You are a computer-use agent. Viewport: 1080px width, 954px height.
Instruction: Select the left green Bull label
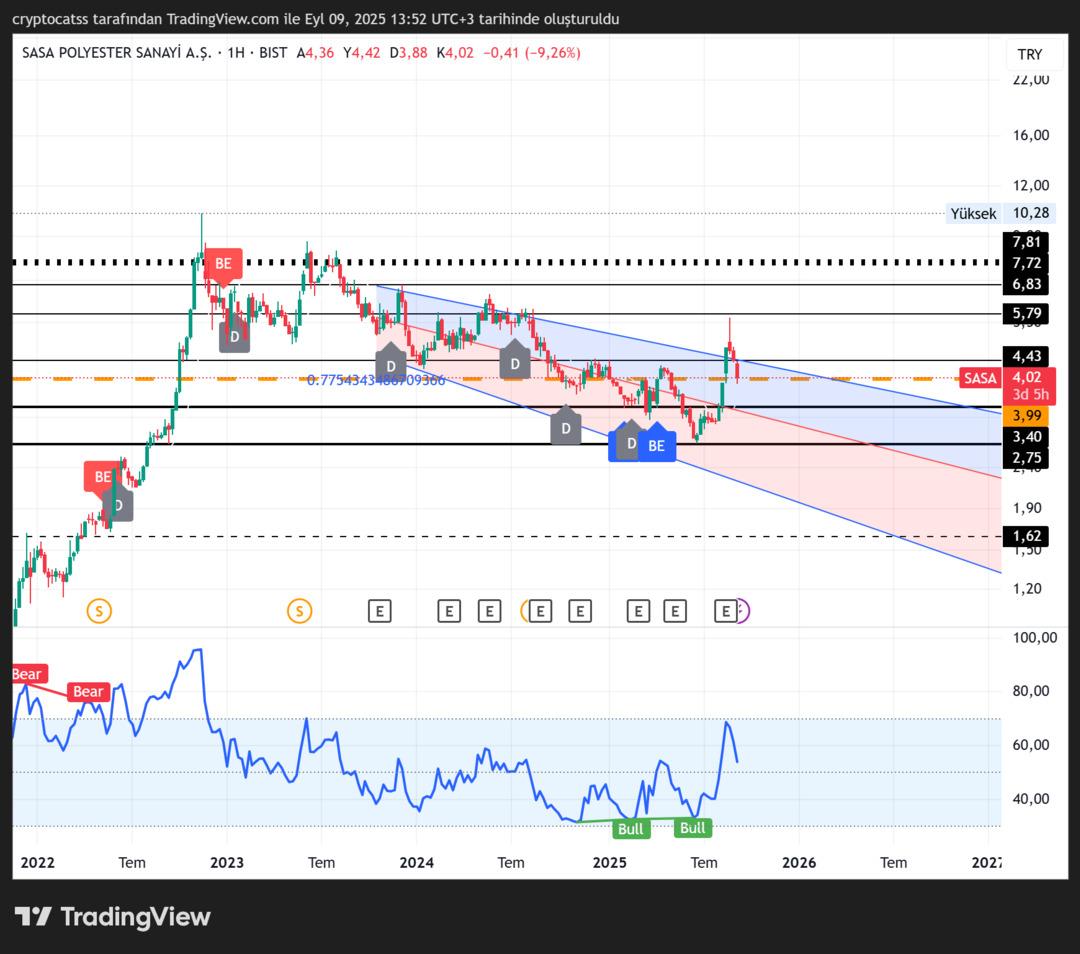click(630, 829)
